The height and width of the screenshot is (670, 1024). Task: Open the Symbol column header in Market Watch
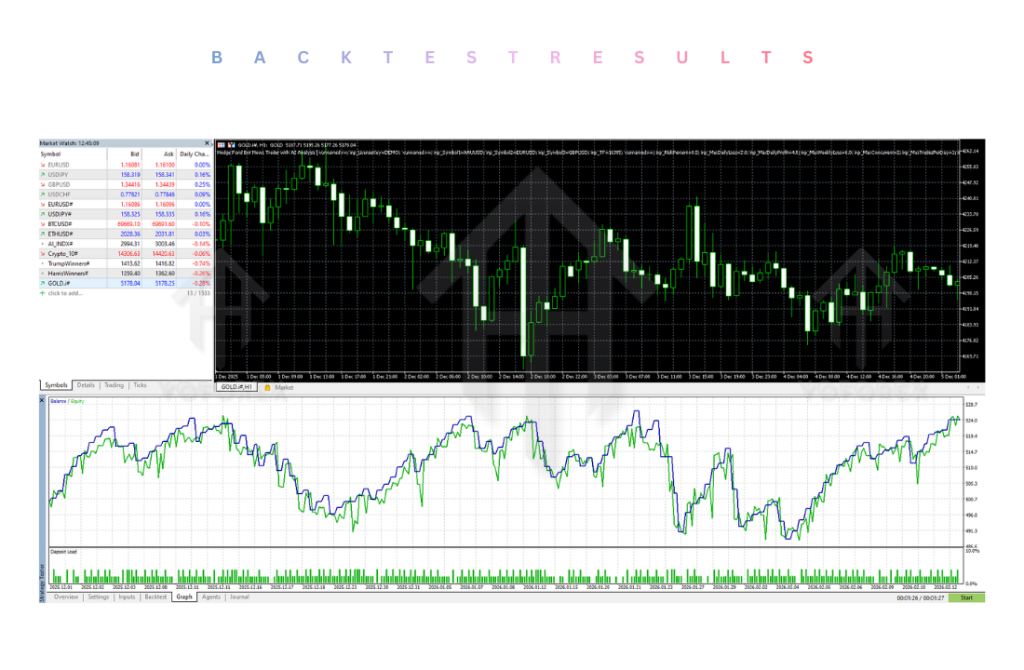(x=48, y=154)
